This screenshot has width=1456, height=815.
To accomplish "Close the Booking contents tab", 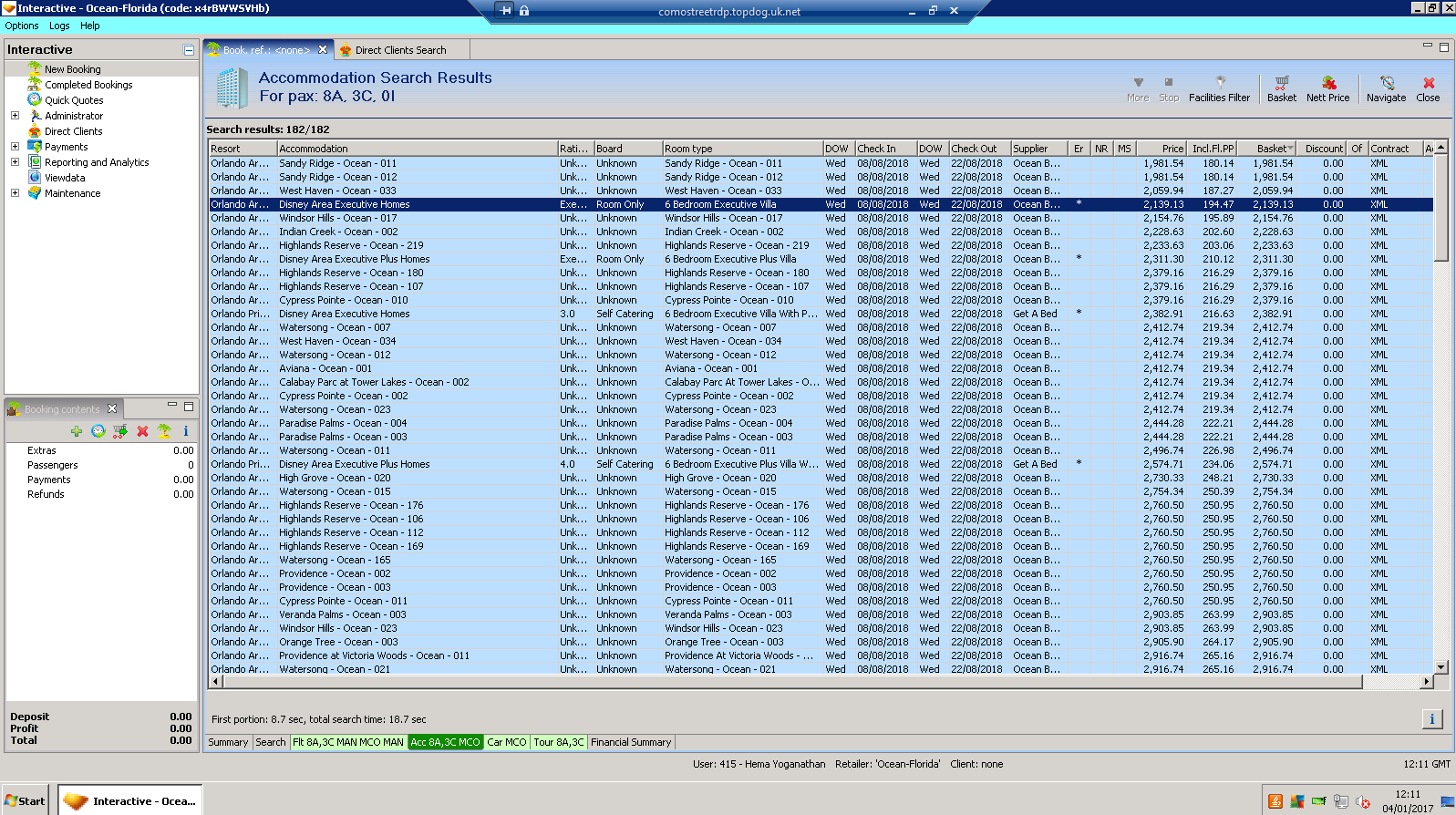I will click(x=112, y=408).
